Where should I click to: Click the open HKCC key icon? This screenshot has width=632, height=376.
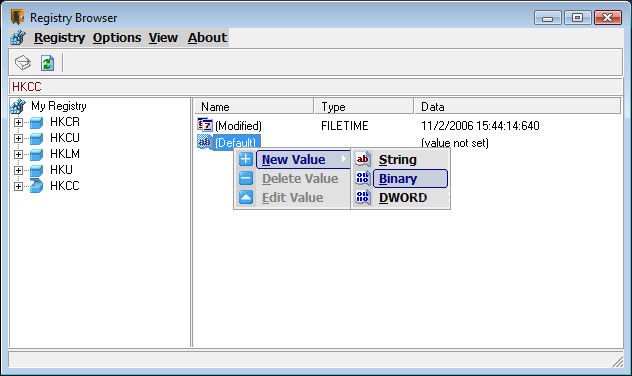[x=36, y=186]
